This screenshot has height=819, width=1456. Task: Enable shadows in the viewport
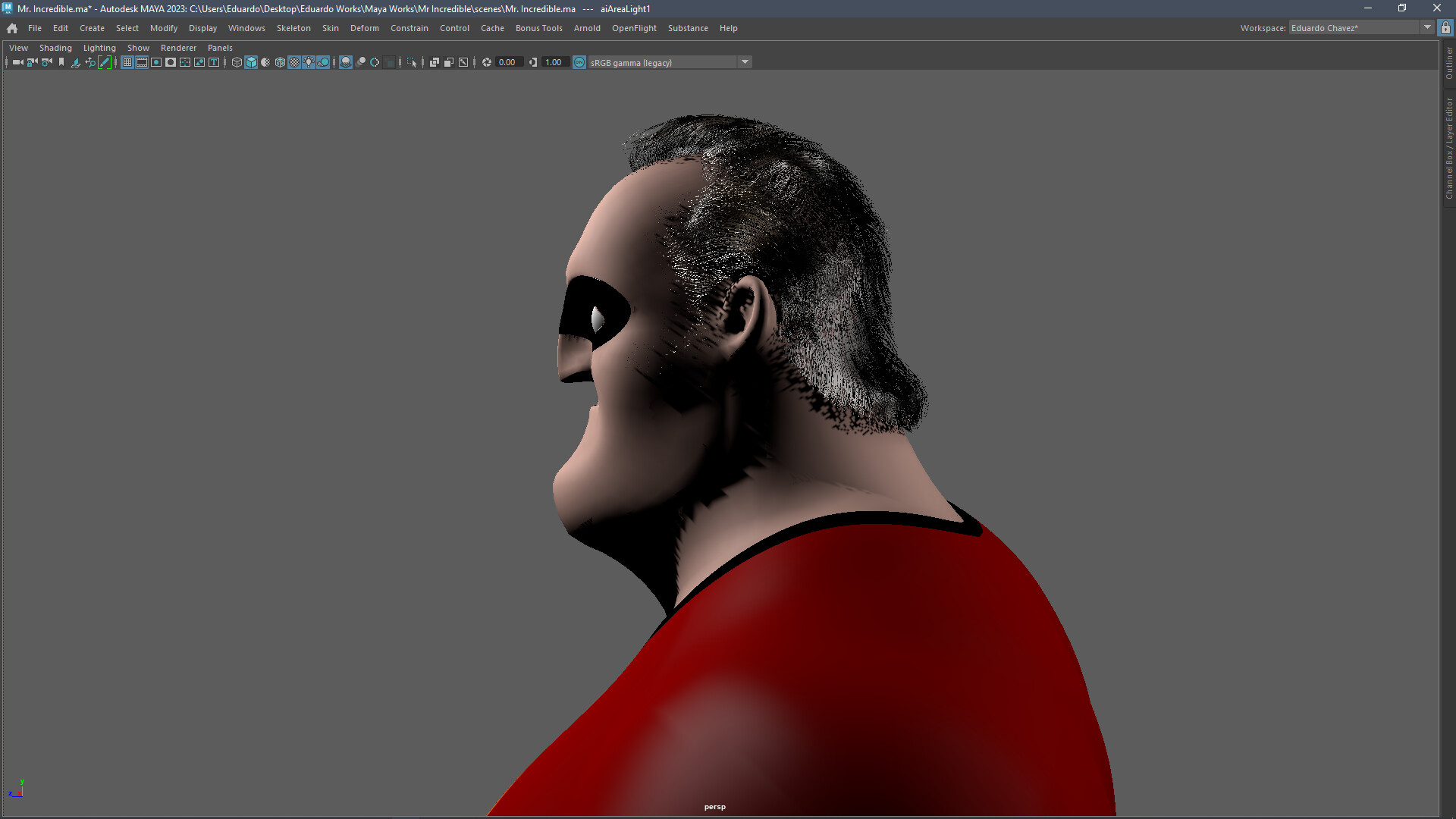click(x=322, y=62)
